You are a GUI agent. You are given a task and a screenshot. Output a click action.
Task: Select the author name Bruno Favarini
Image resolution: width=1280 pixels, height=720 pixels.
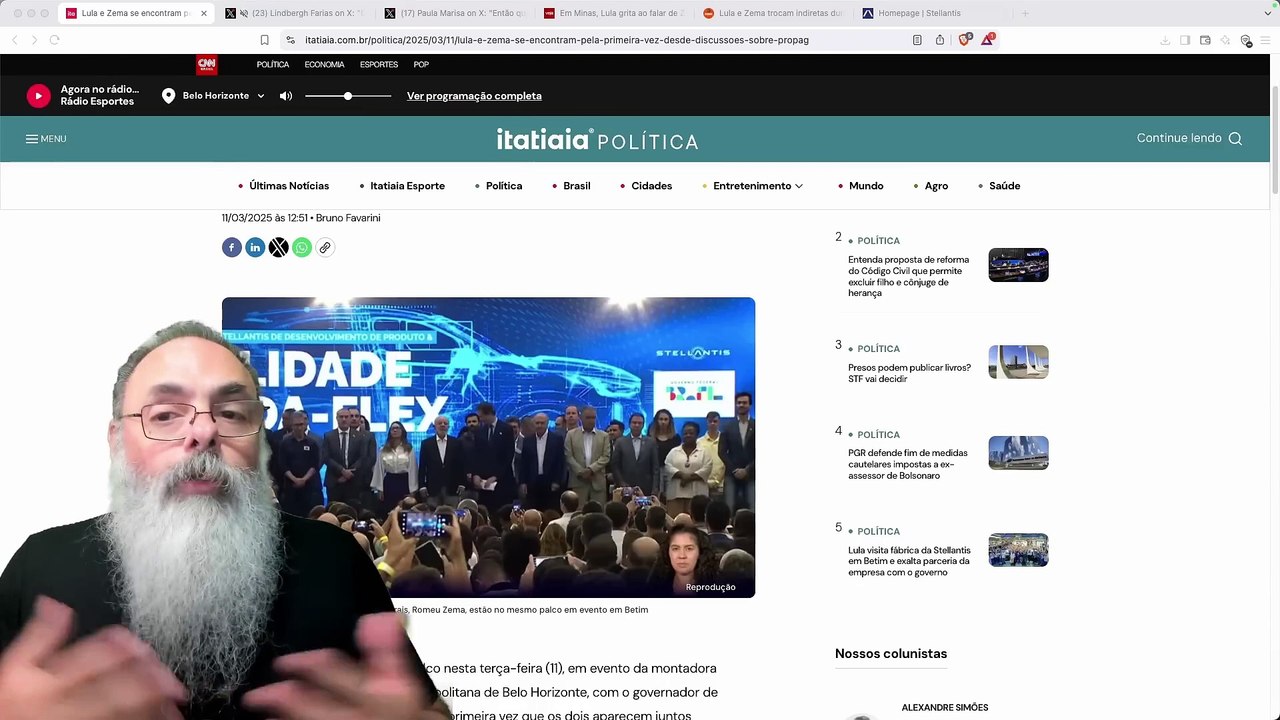348,218
